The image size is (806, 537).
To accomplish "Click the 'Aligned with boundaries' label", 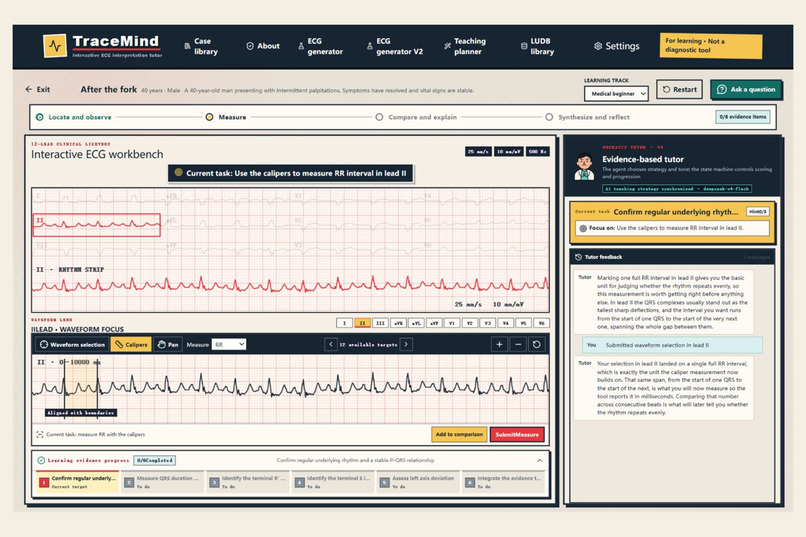I will [81, 413].
